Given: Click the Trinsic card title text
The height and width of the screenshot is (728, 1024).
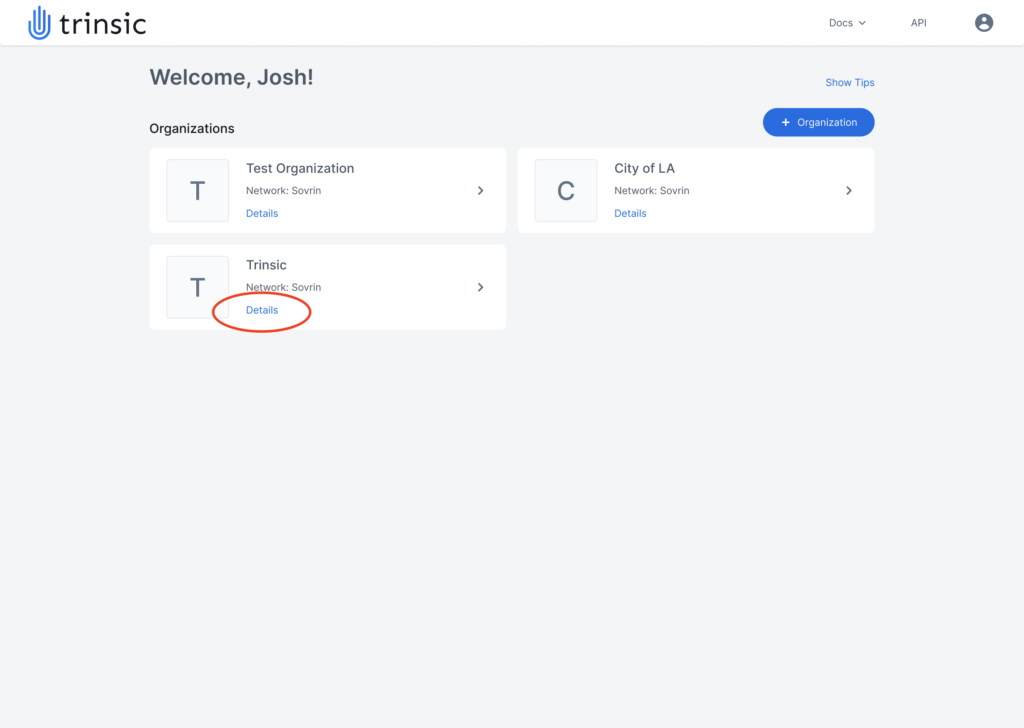Looking at the screenshot, I should [266, 265].
